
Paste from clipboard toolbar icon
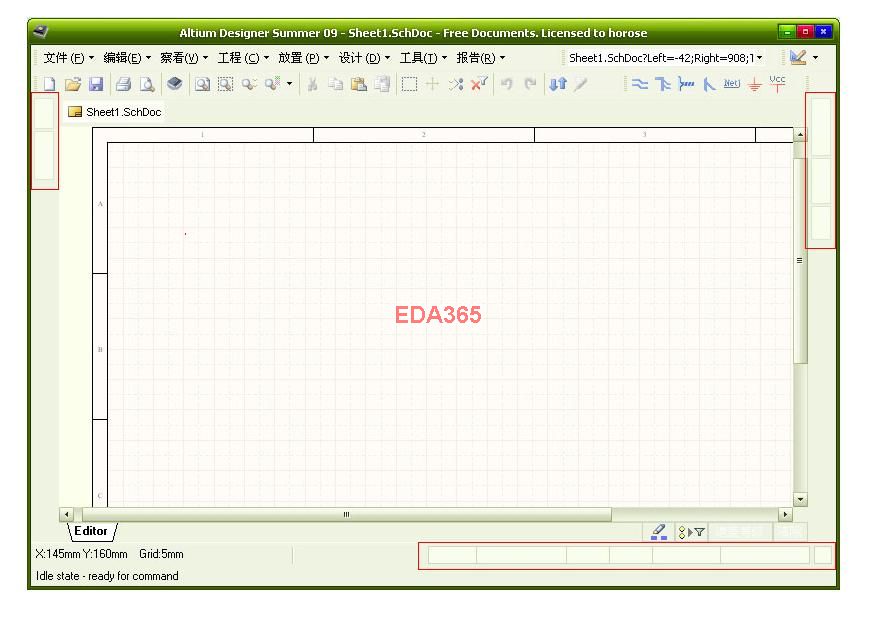click(359, 84)
